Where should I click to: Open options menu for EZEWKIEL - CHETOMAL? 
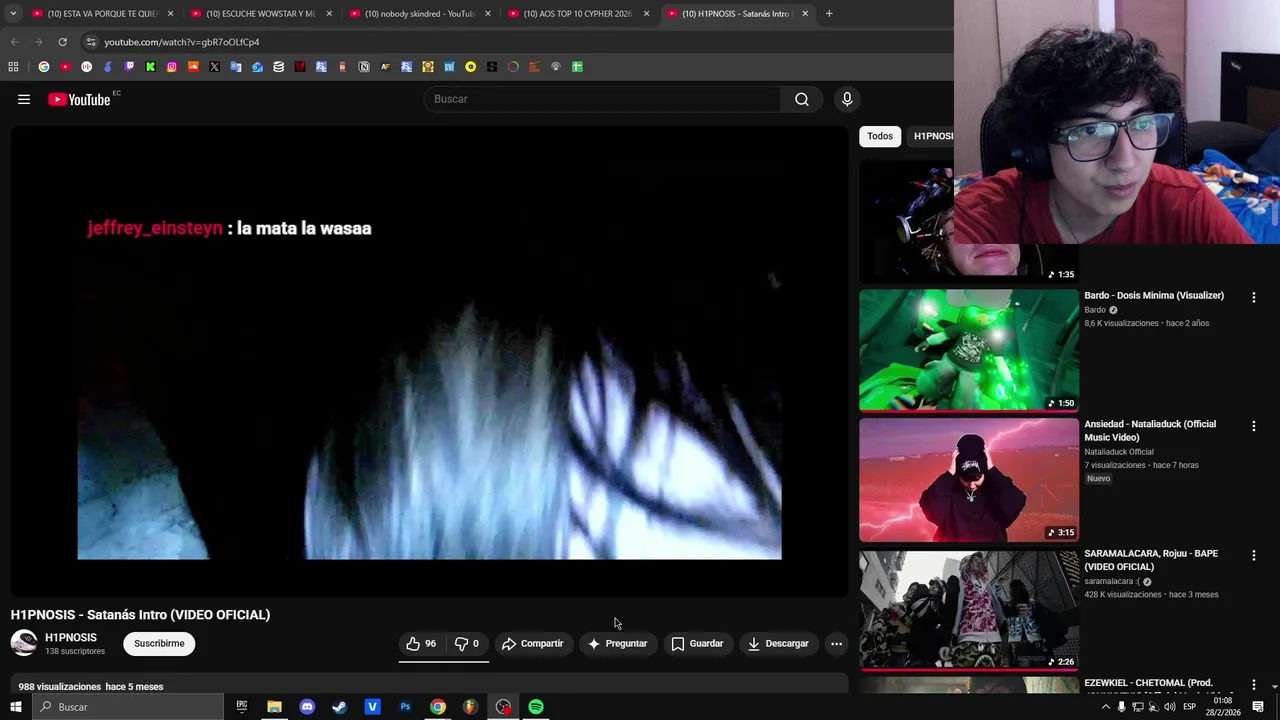pos(1253,685)
